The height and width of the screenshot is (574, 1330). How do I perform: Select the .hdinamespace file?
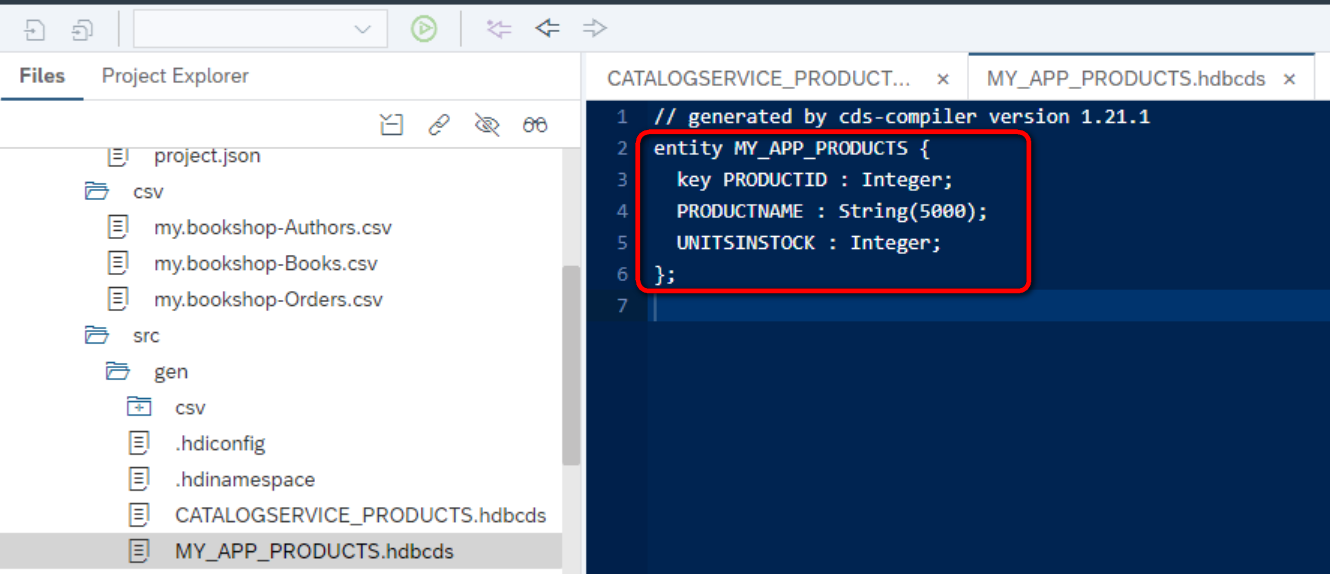(245, 479)
